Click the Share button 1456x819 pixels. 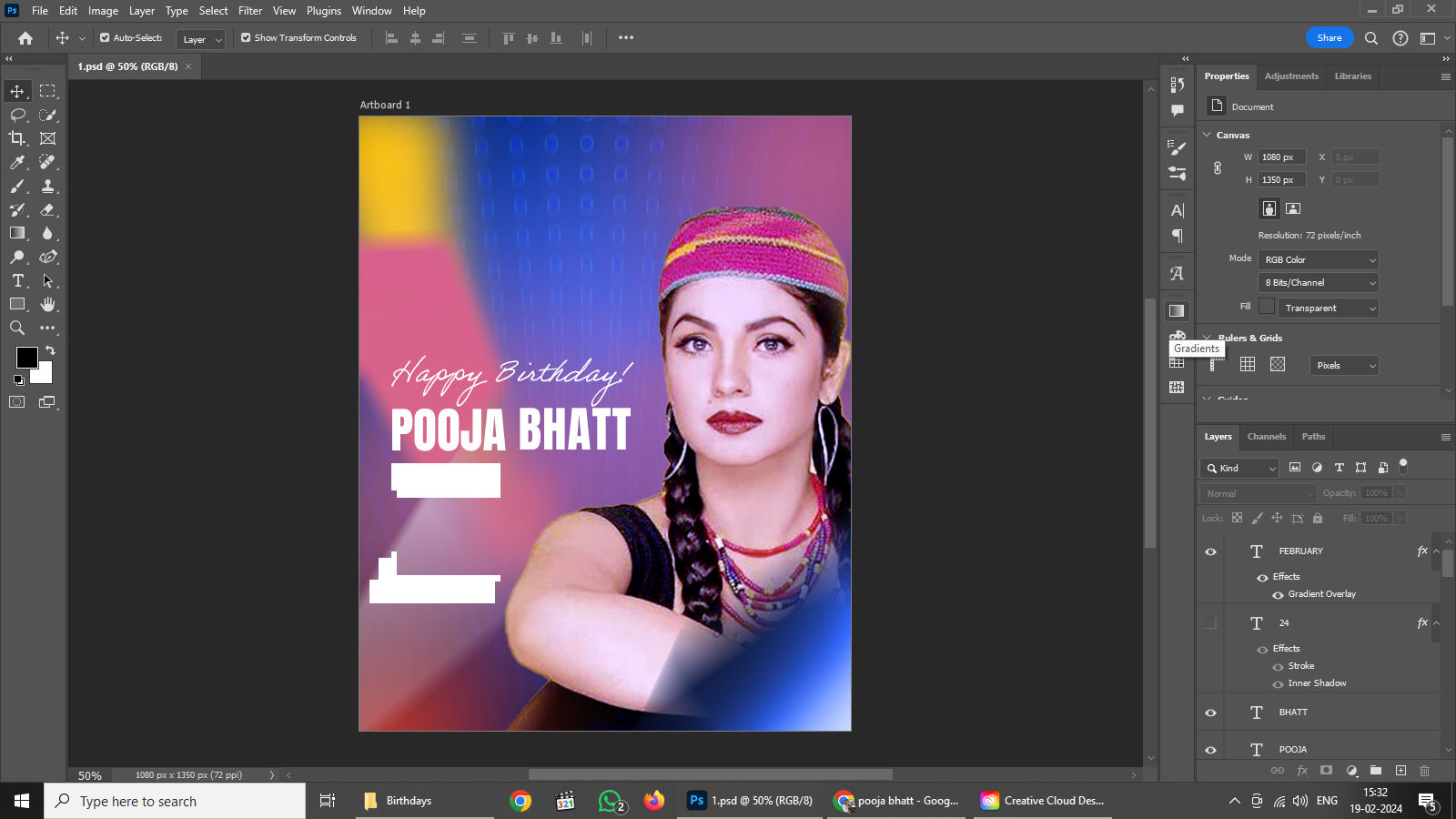click(1330, 38)
